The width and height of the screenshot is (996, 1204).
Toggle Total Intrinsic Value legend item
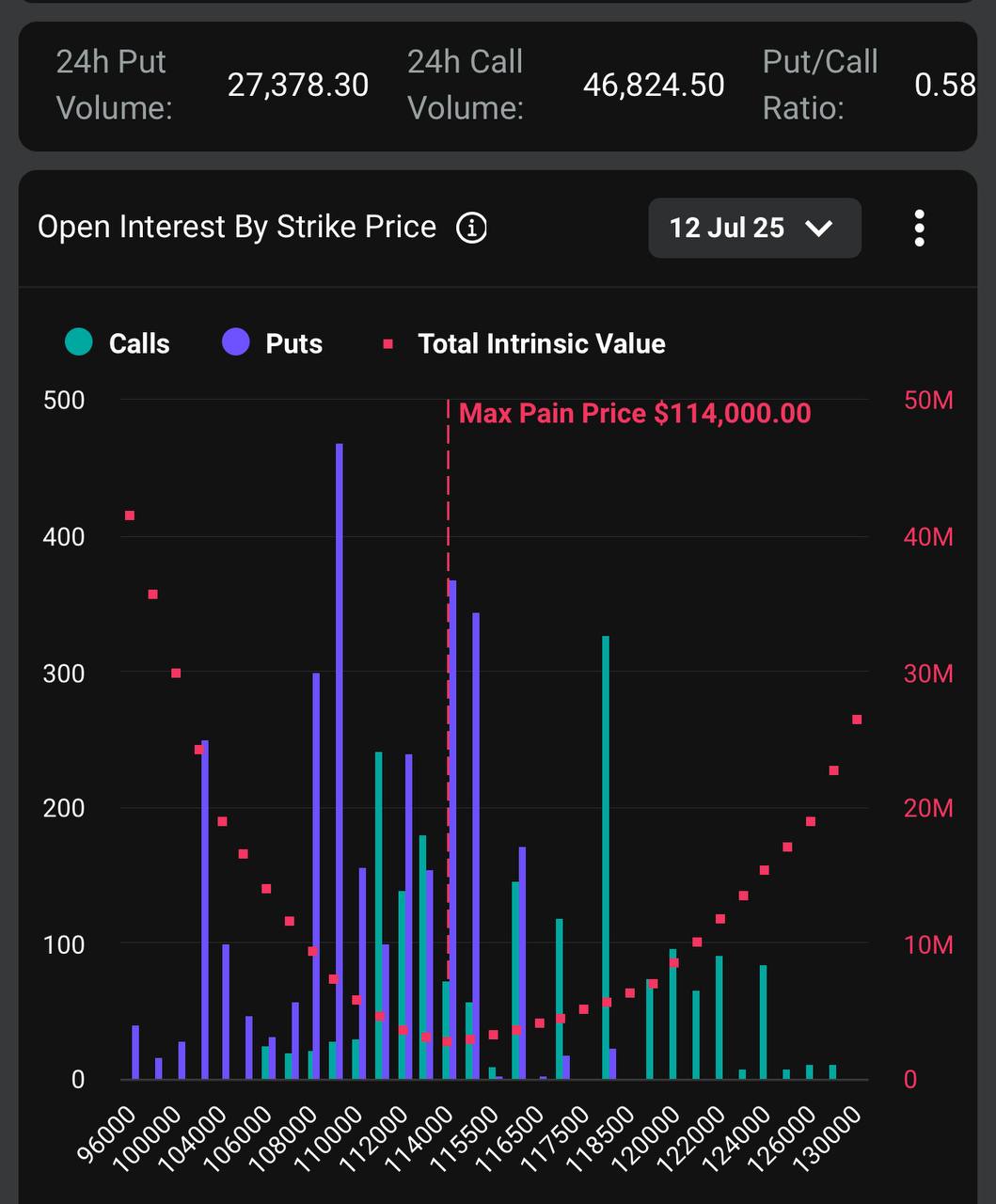click(x=524, y=343)
